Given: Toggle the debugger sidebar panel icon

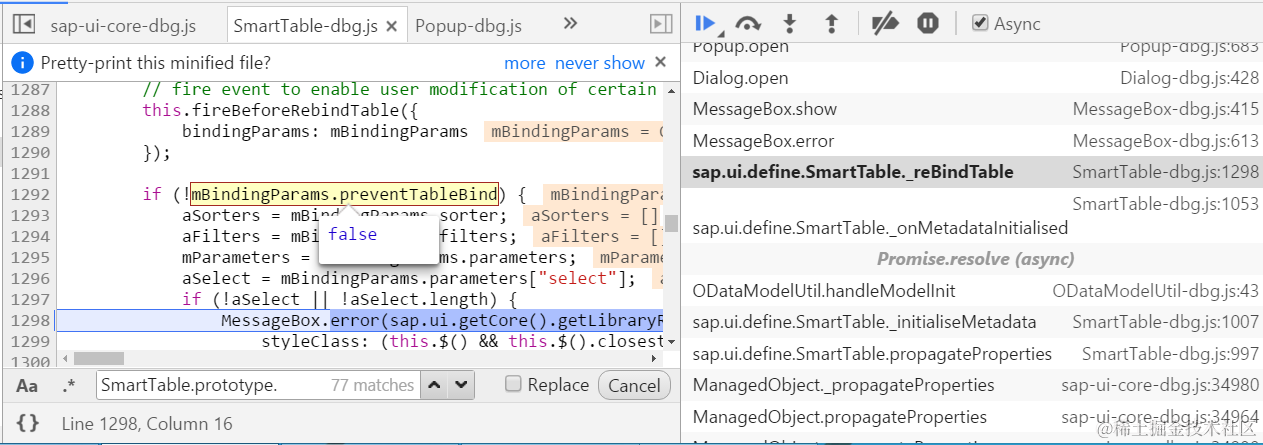Looking at the screenshot, I should click(660, 24).
